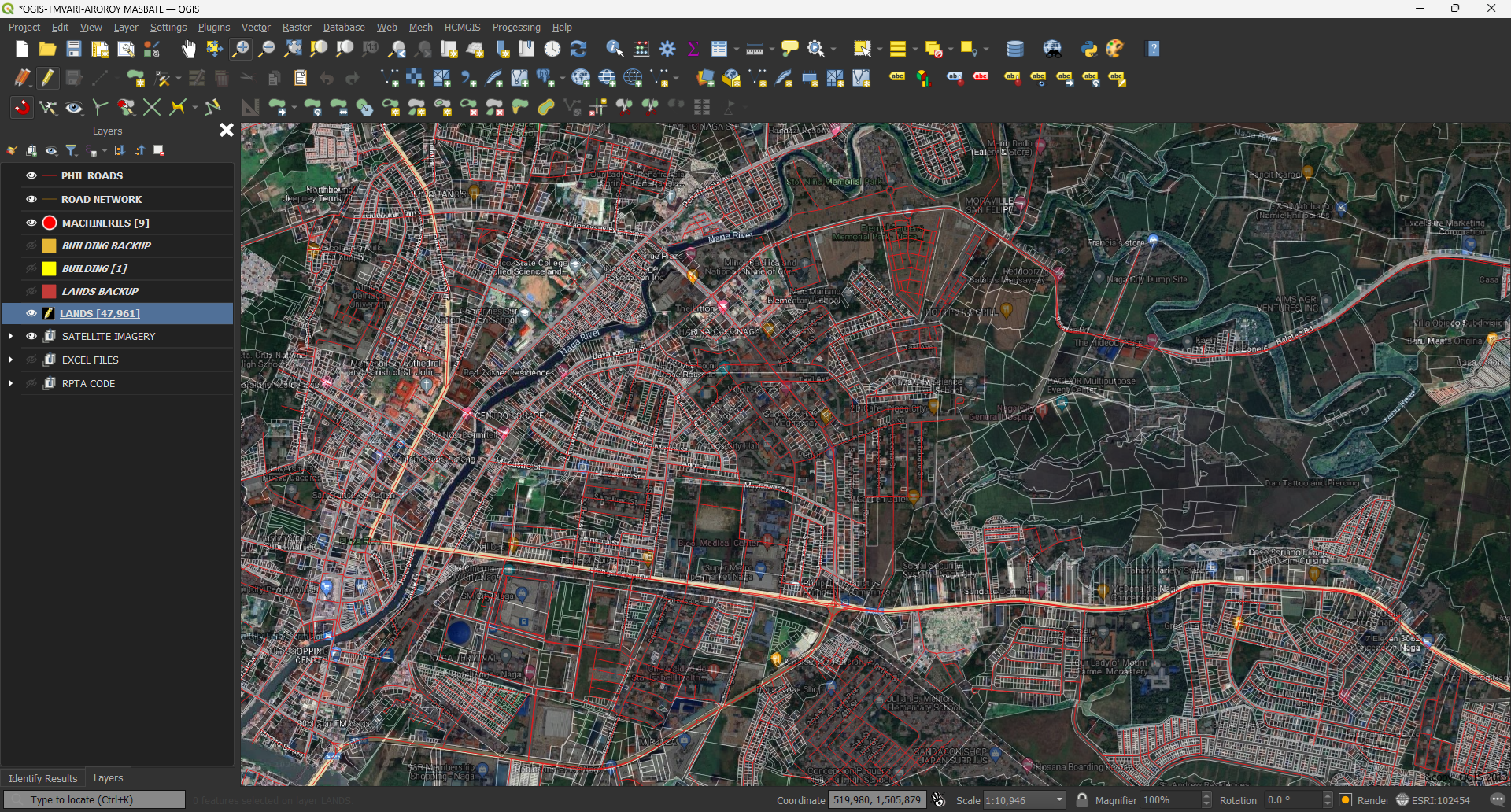Open the Help contents icon
This screenshot has width=1511, height=812.
(1154, 49)
